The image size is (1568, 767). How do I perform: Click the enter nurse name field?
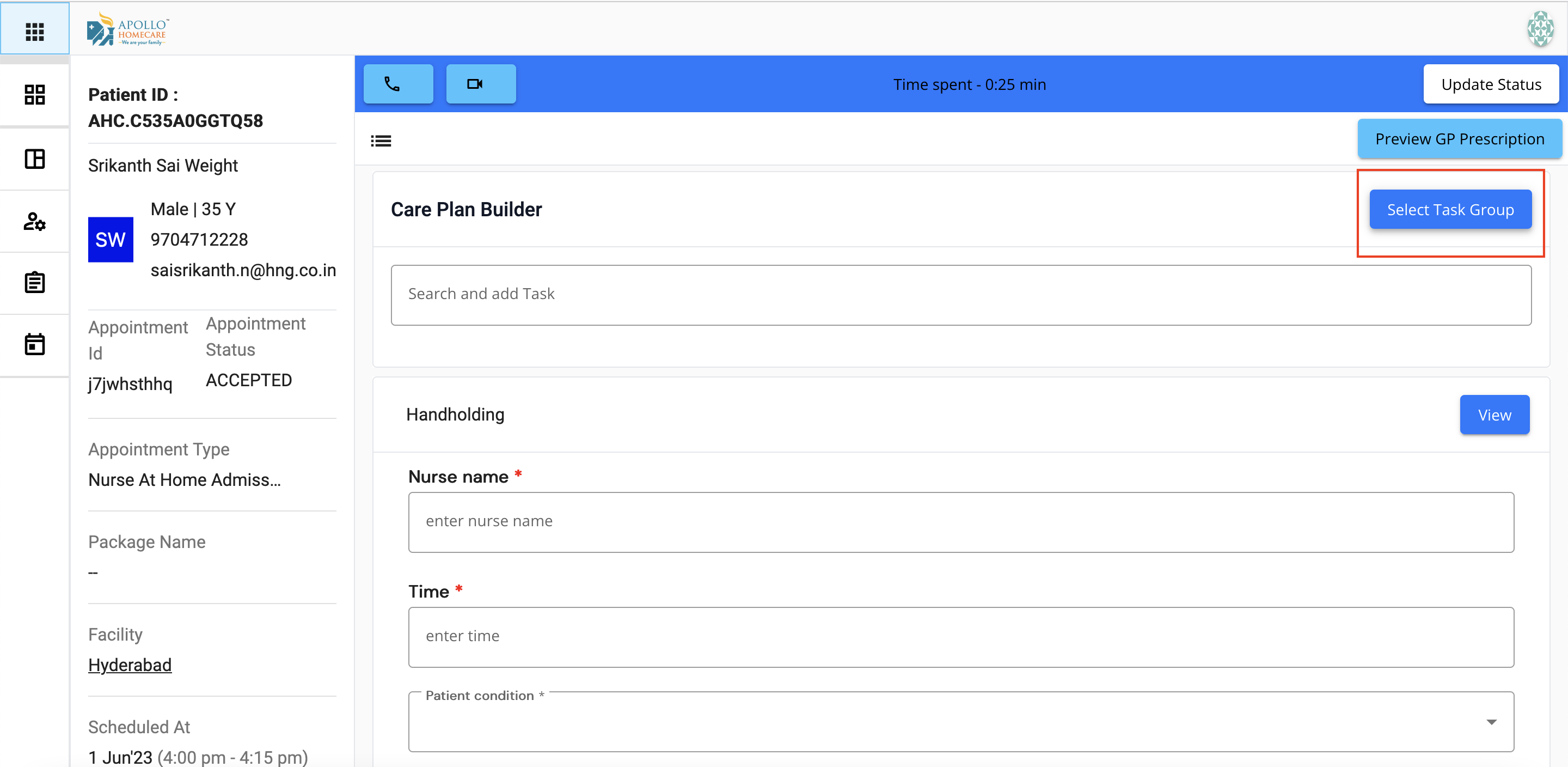[960, 522]
